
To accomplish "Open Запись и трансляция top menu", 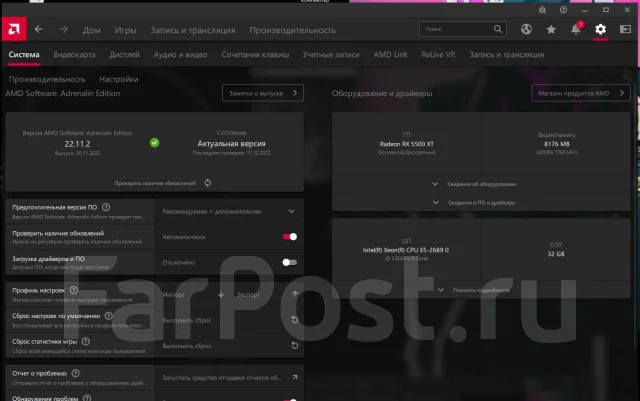I will pos(193,30).
